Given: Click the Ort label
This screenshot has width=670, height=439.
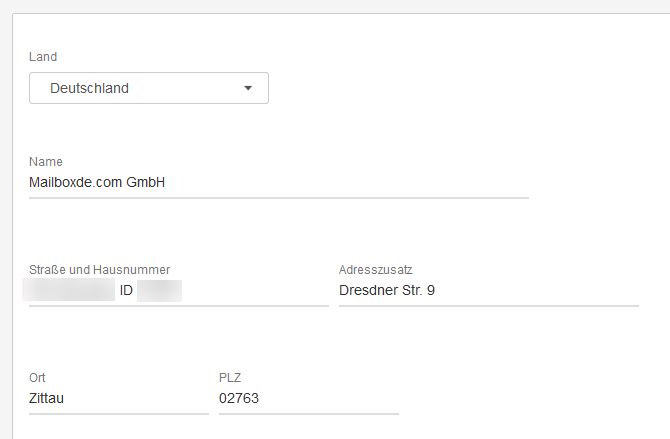Looking at the screenshot, I should click(38, 378).
